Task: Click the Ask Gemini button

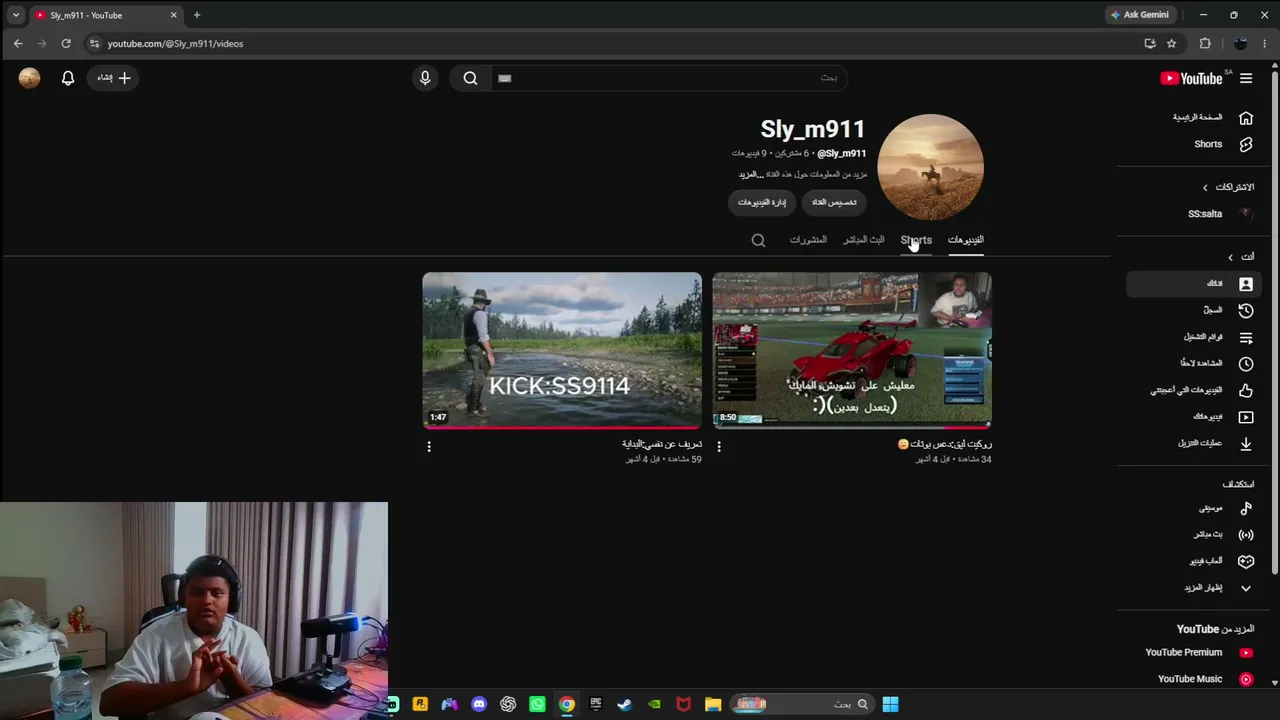Action: point(1140,15)
